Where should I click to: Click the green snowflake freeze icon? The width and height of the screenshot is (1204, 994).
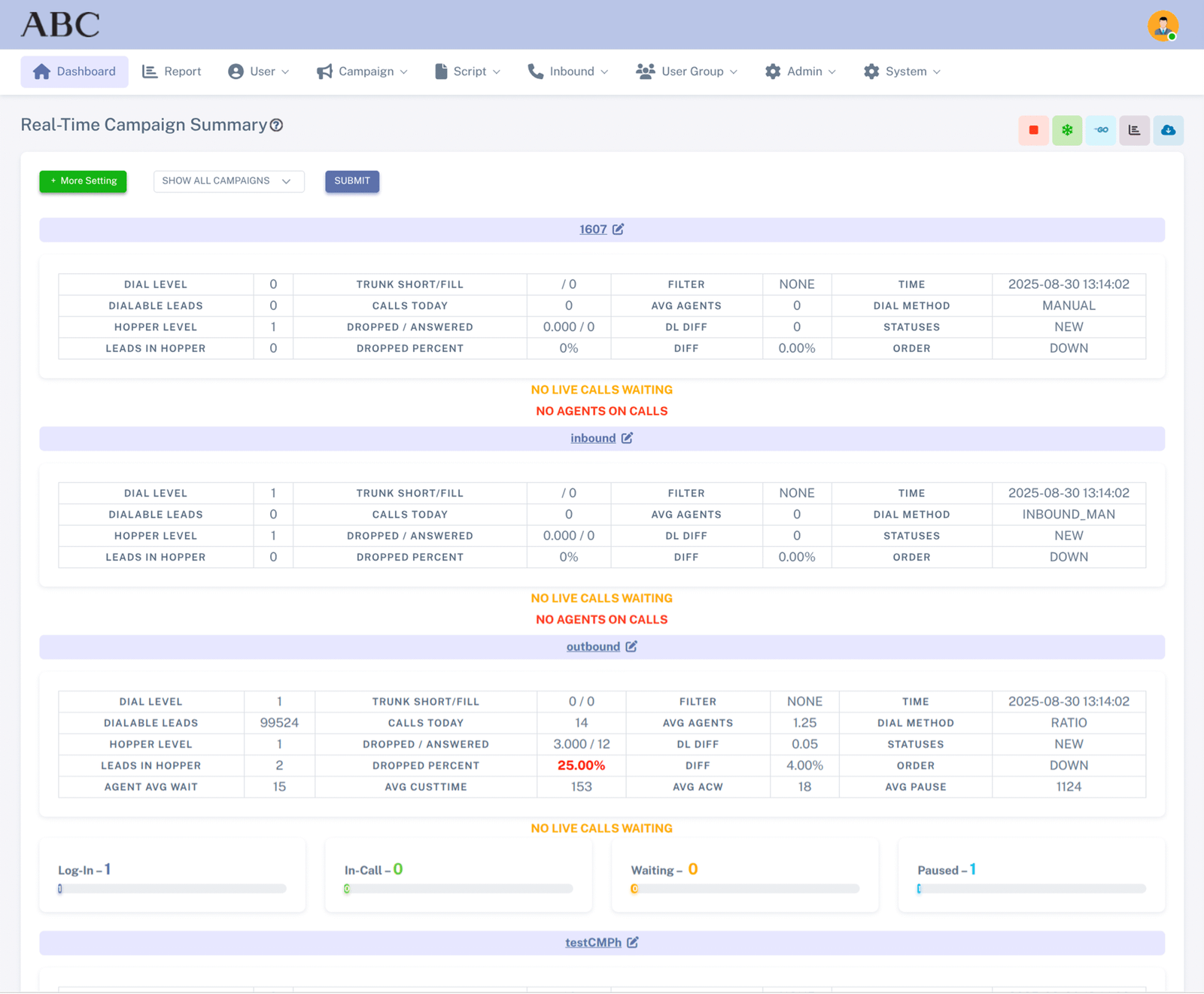[1067, 130]
